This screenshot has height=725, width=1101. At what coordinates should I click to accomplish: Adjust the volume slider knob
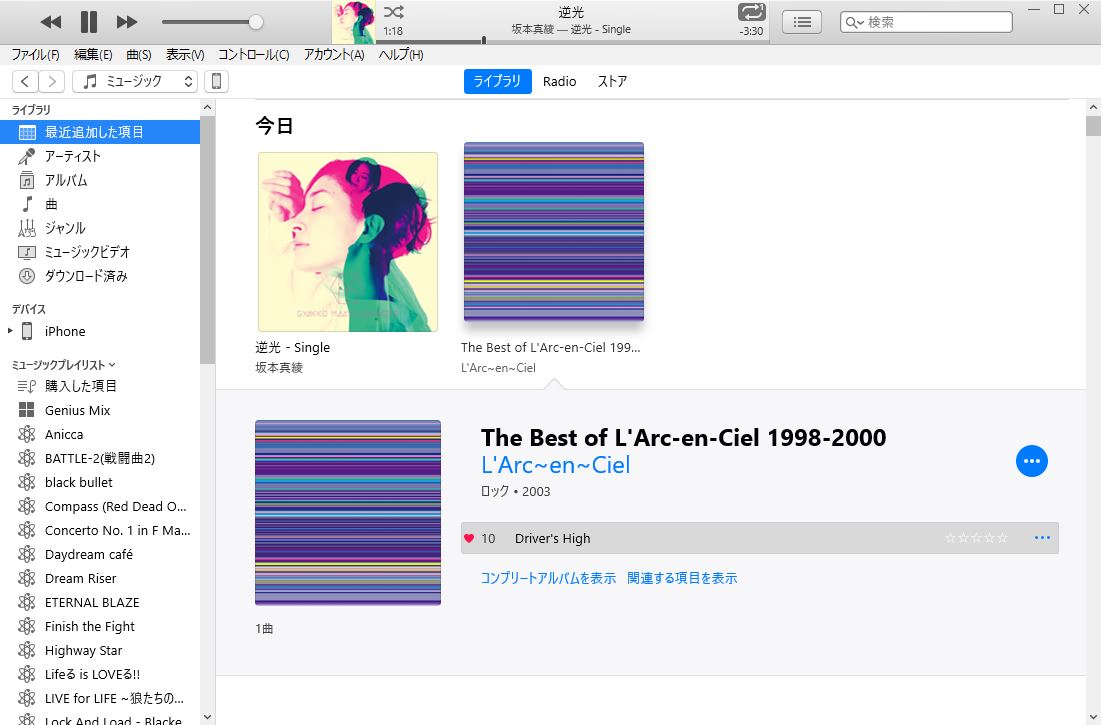coord(256,22)
